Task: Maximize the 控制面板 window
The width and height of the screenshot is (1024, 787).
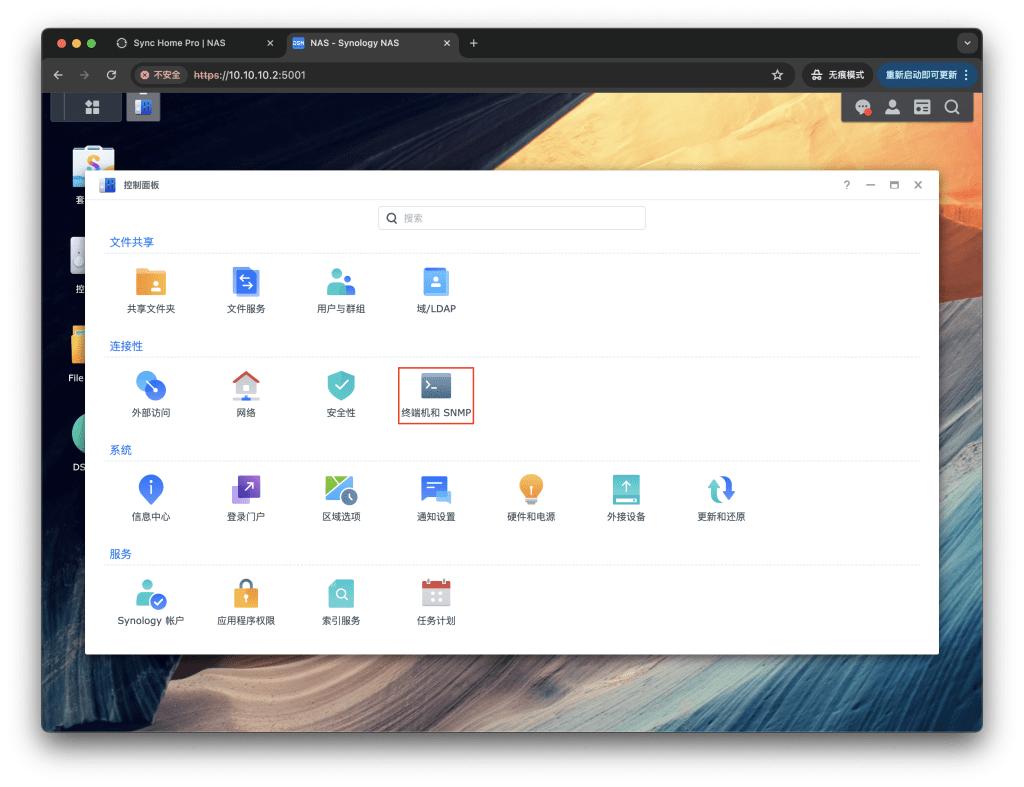Action: pyautogui.click(x=894, y=185)
